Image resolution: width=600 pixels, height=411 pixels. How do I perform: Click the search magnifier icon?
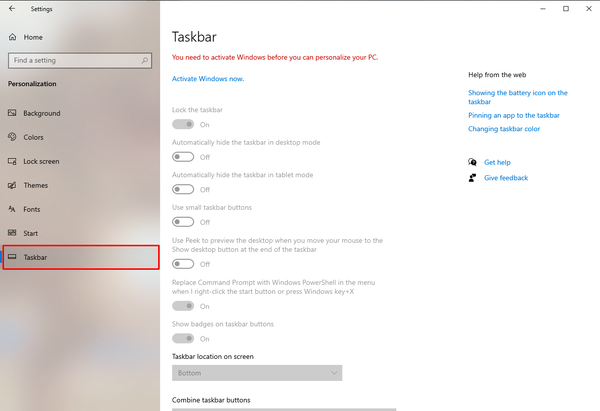(x=145, y=60)
